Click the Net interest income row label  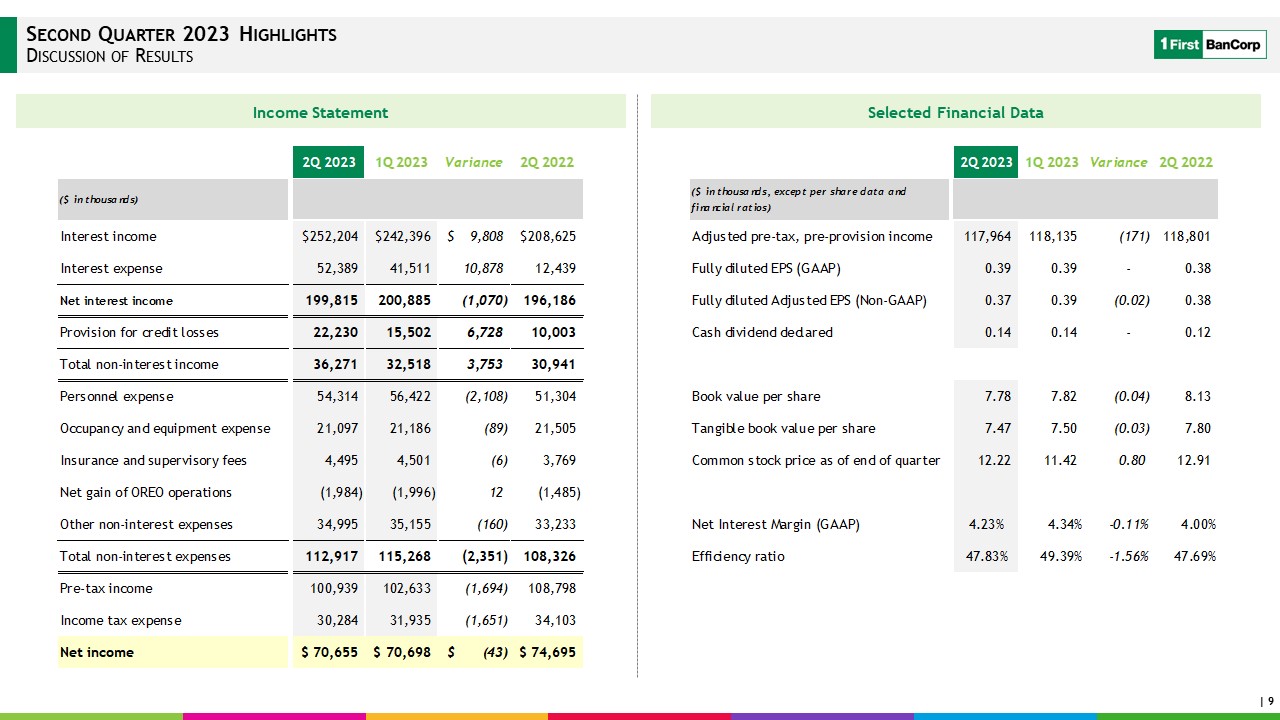coord(116,301)
